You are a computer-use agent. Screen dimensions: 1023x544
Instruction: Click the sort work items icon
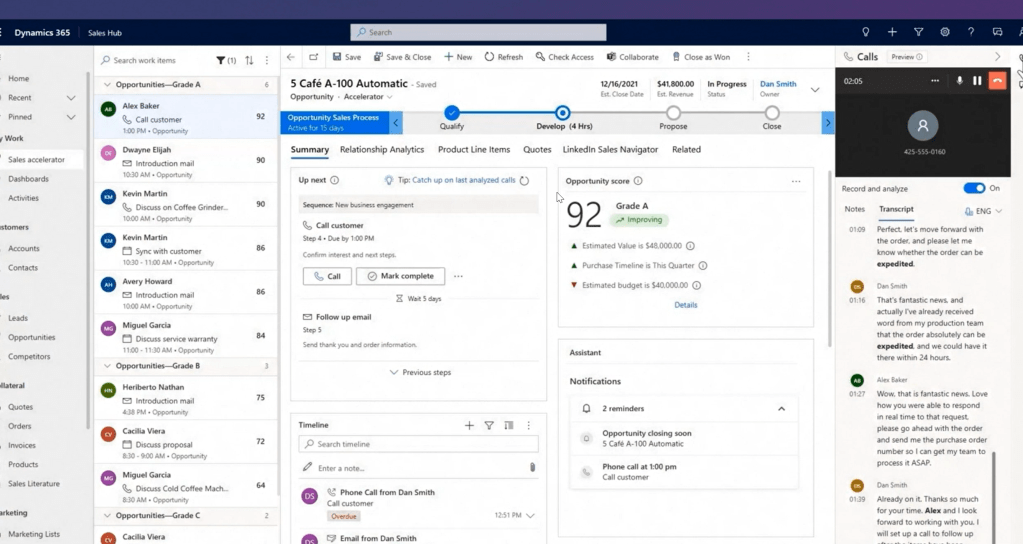click(249, 61)
